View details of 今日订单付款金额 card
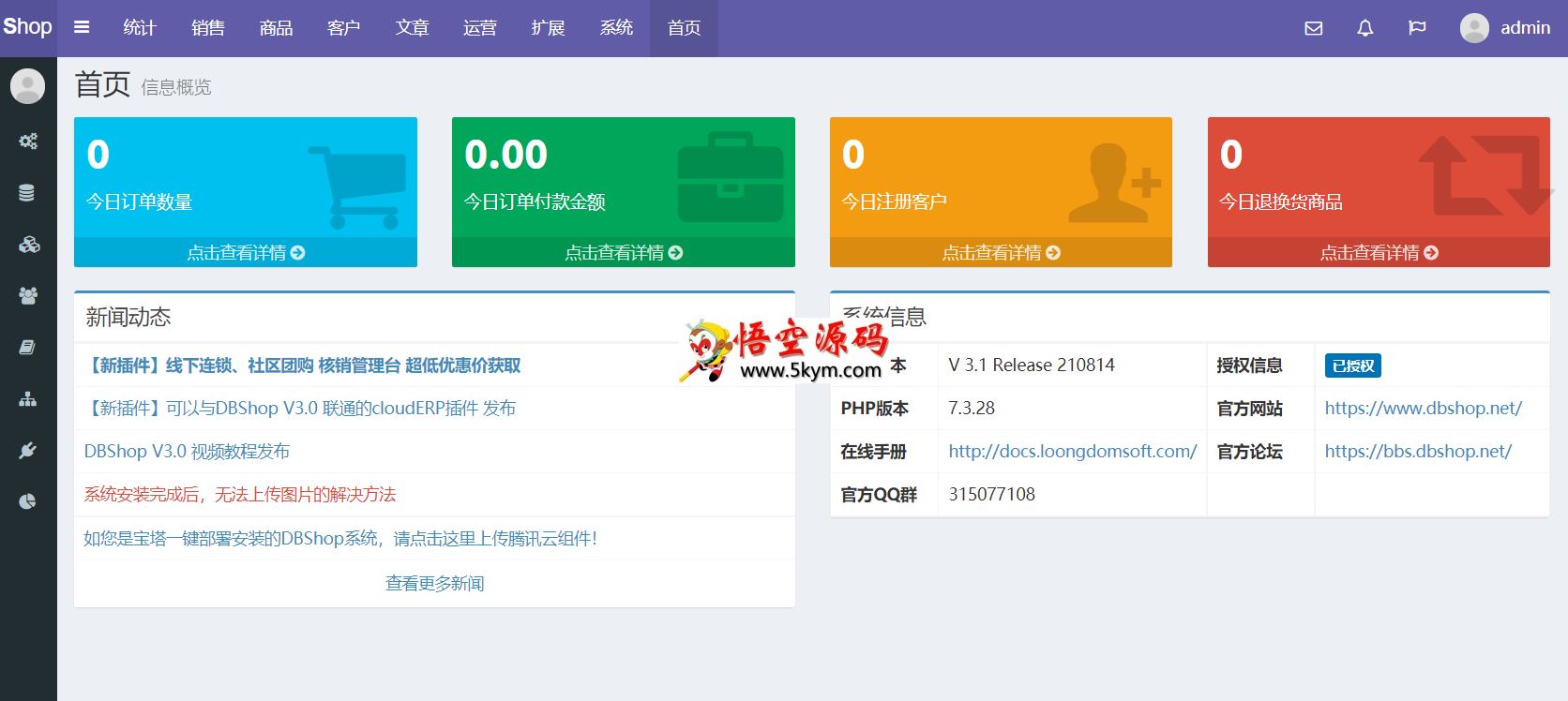Viewport: 1568px width, 701px height. 624,252
